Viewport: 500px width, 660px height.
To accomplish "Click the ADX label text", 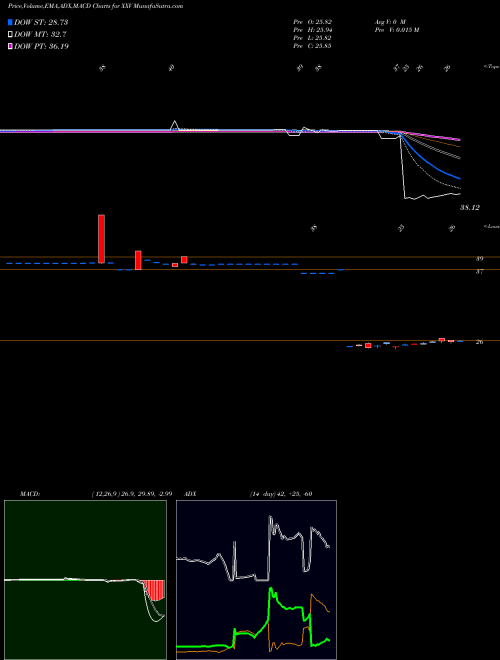I will (191, 494).
